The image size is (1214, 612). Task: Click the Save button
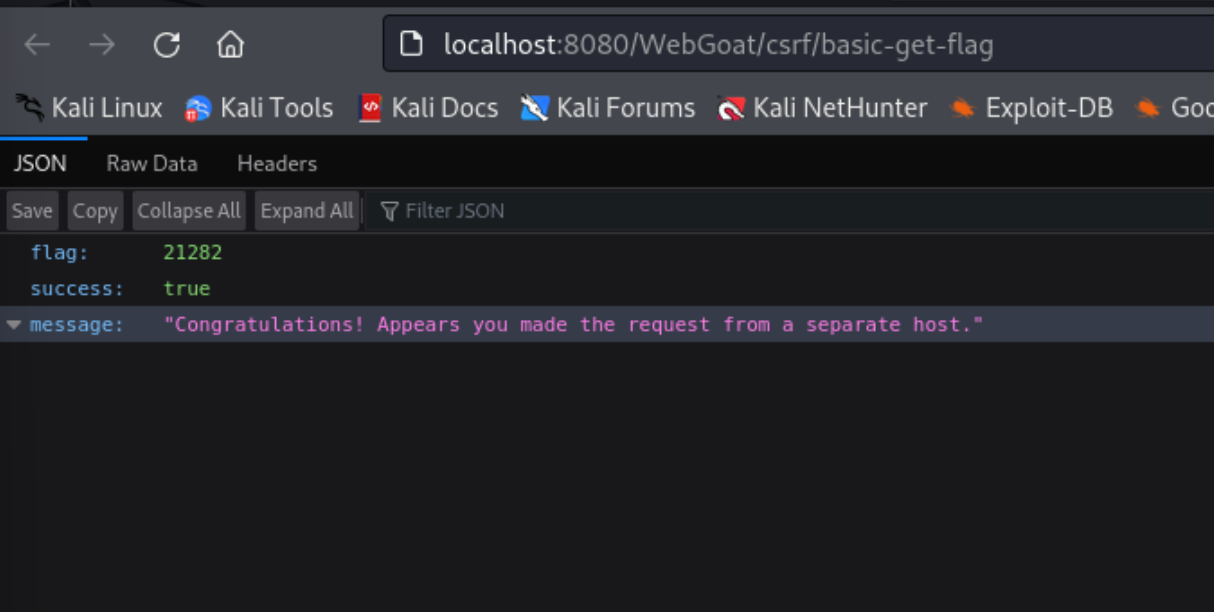tap(32, 211)
